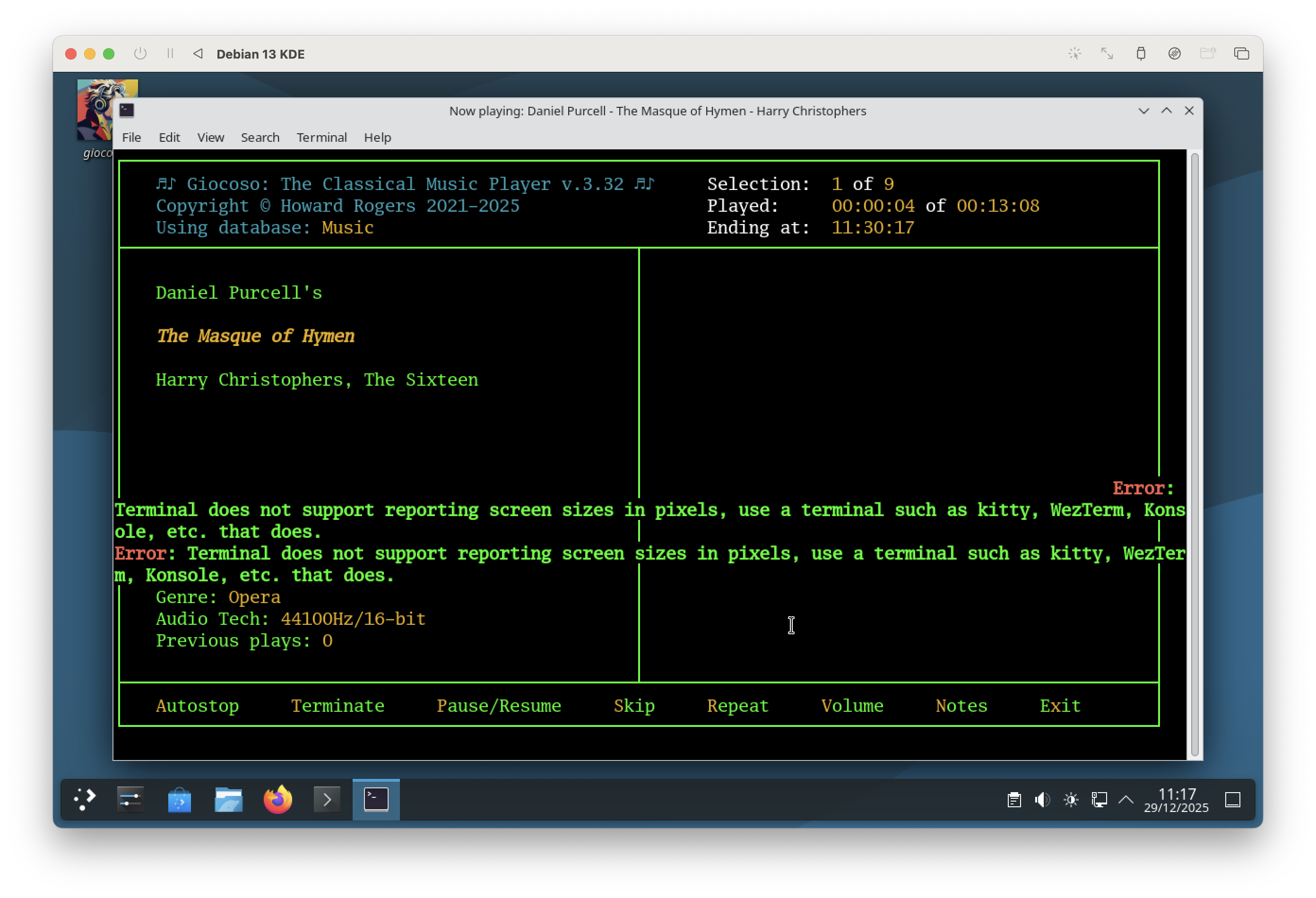Open Discover software center from the taskbar
Screen dimensions: 1316x898
179,800
